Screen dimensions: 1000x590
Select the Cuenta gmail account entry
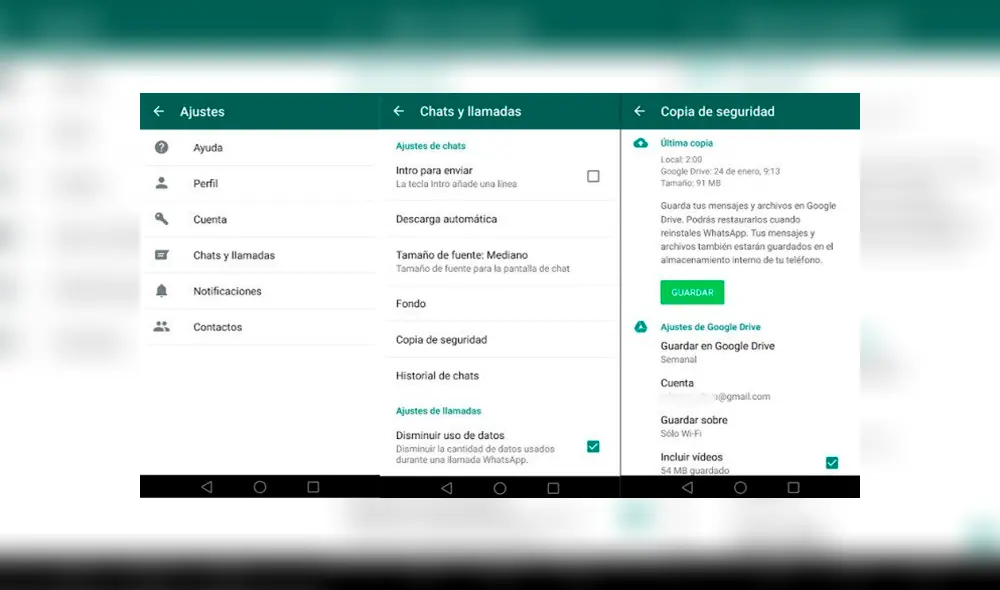click(x=714, y=390)
